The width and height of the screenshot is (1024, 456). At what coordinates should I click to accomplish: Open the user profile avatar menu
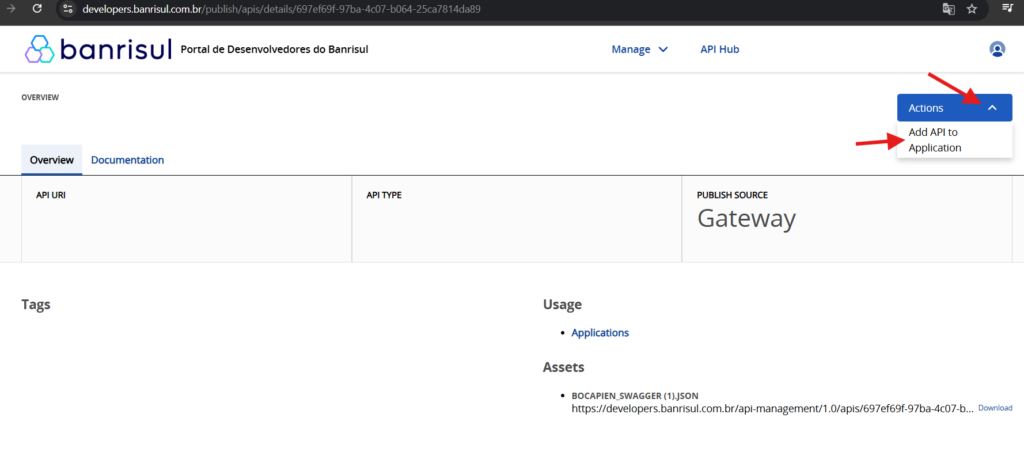coord(996,49)
